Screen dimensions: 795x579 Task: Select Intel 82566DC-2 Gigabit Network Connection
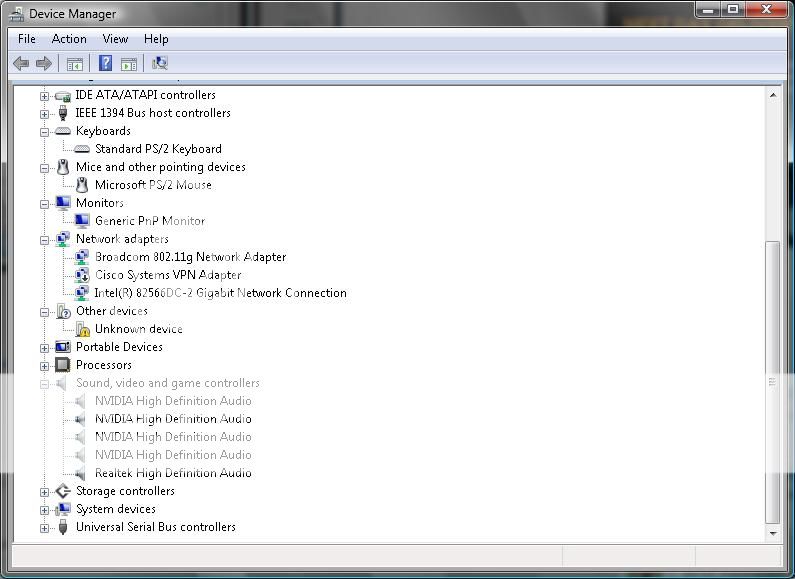[220, 293]
